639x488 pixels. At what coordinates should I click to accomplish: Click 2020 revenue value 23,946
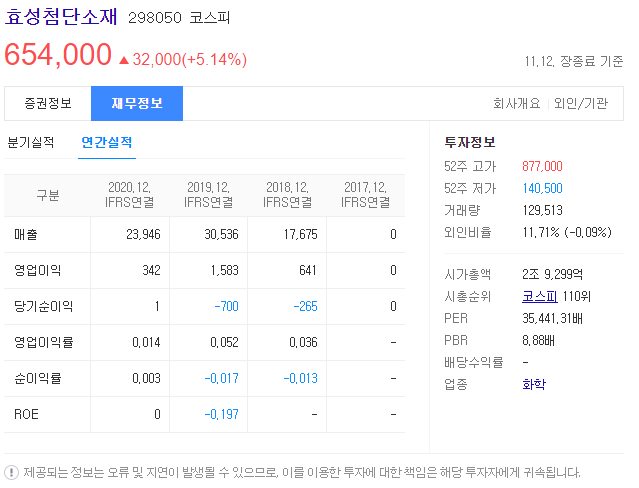(x=143, y=234)
